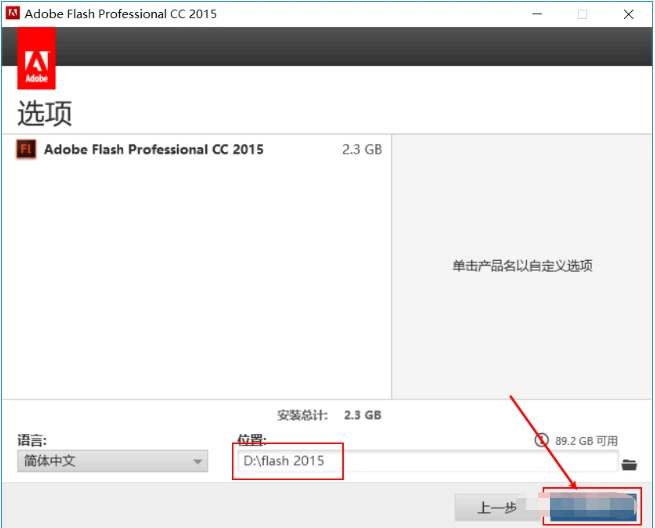This screenshot has width=655, height=528.
Task: Go back with 上一步 button
Action: [x=497, y=508]
